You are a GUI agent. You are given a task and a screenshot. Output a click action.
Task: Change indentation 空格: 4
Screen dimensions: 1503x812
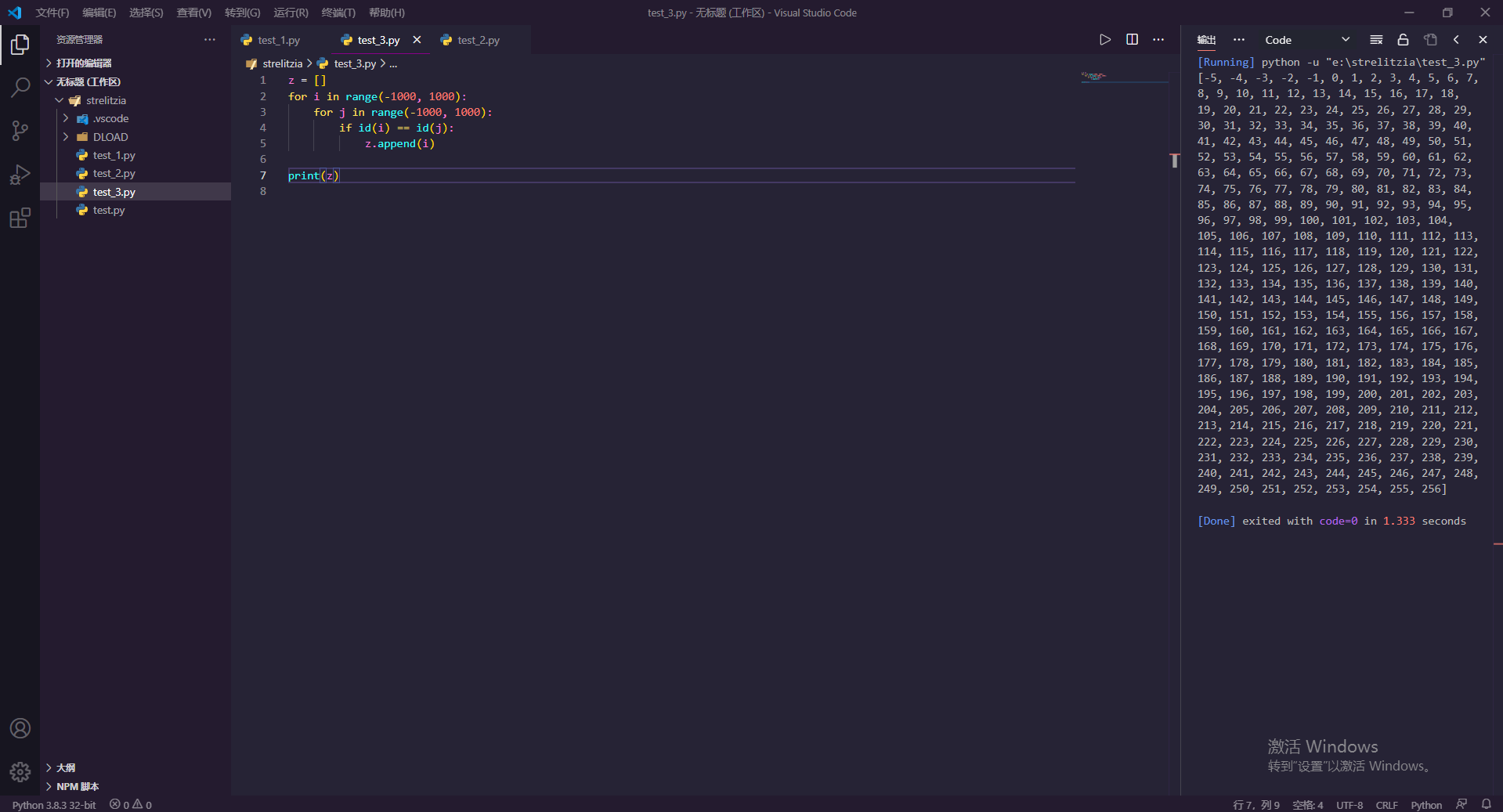(1307, 805)
